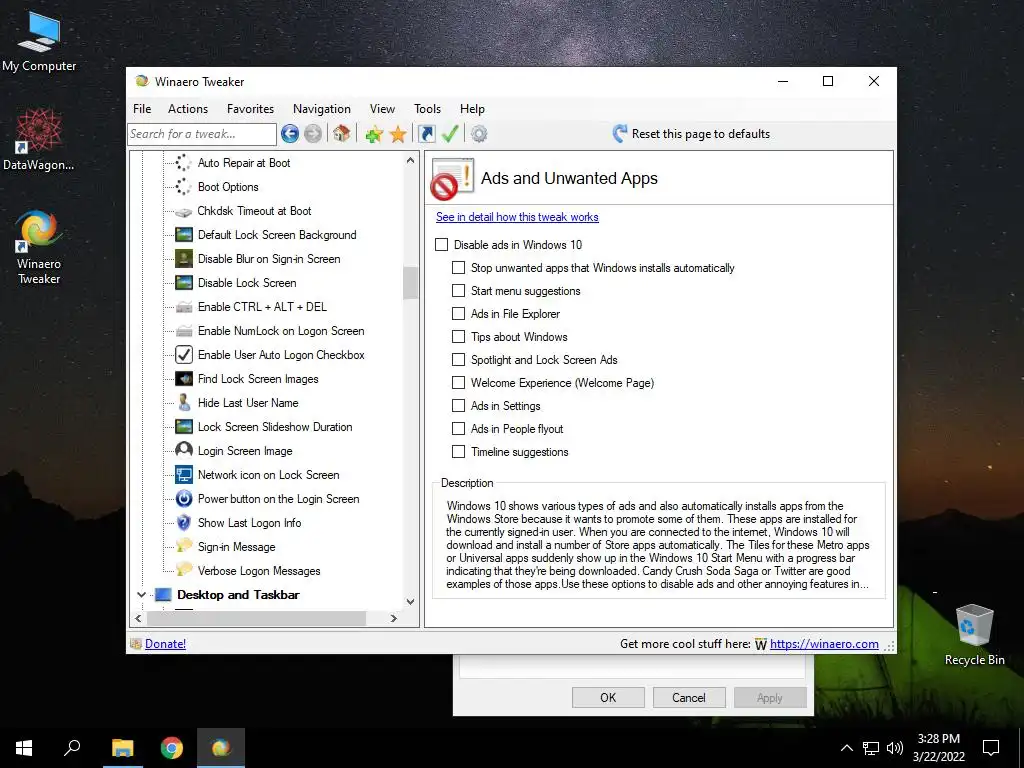Viewport: 1024px width, 768px height.
Task: Click the Lock Screen Slideshow Duration icon
Action: coord(184,426)
